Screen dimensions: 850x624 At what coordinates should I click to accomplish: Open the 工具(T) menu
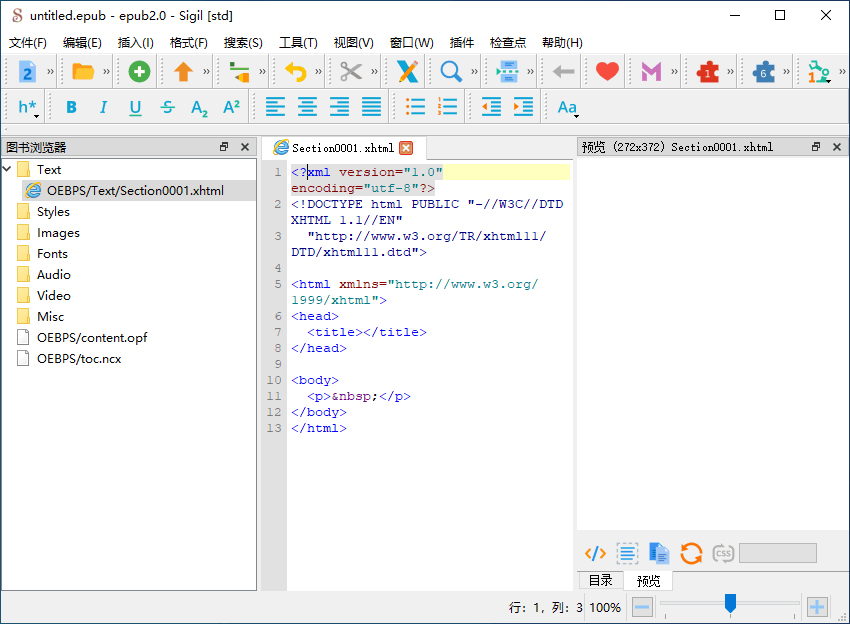(297, 42)
